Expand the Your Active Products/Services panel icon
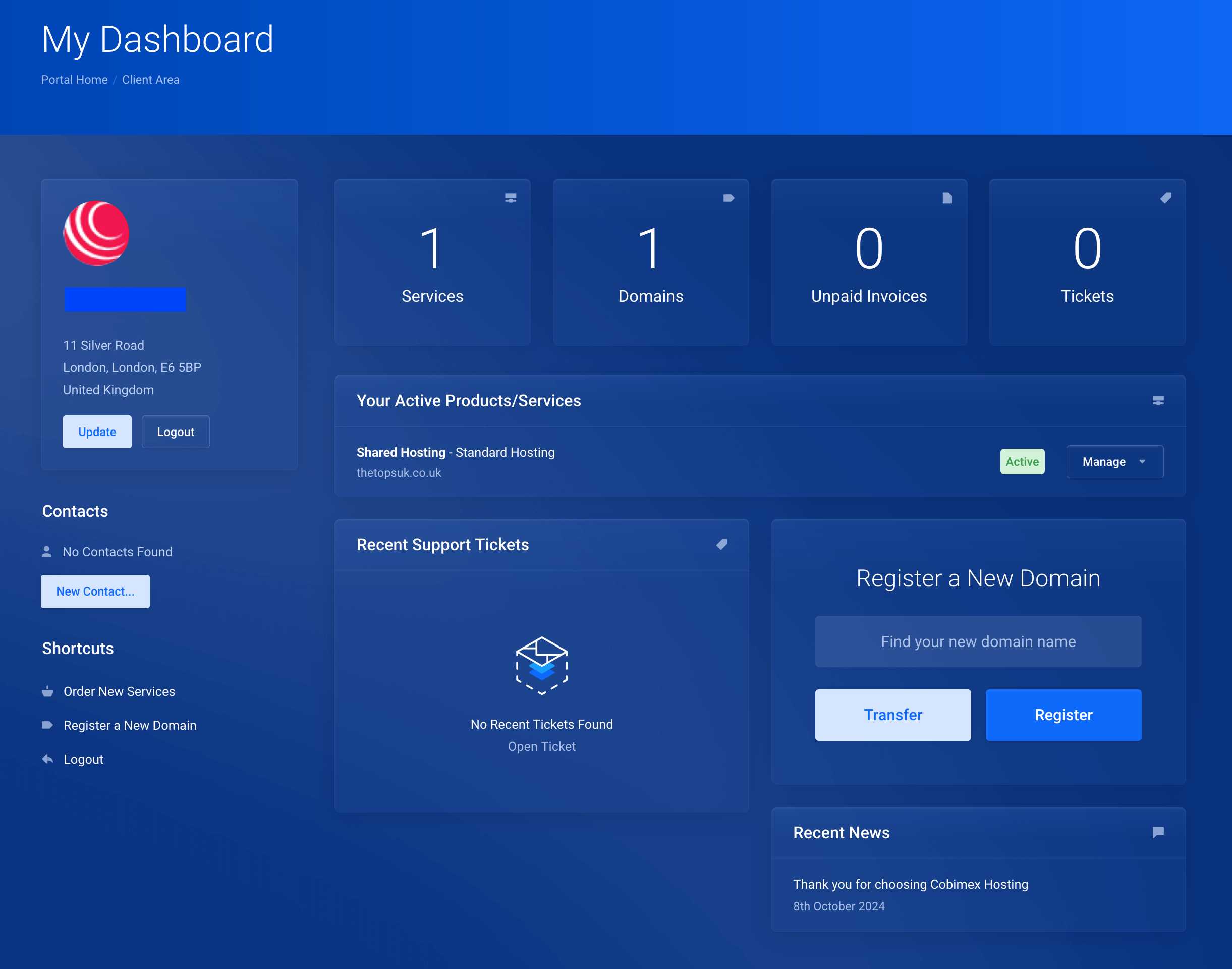This screenshot has width=1232, height=969. point(1158,401)
